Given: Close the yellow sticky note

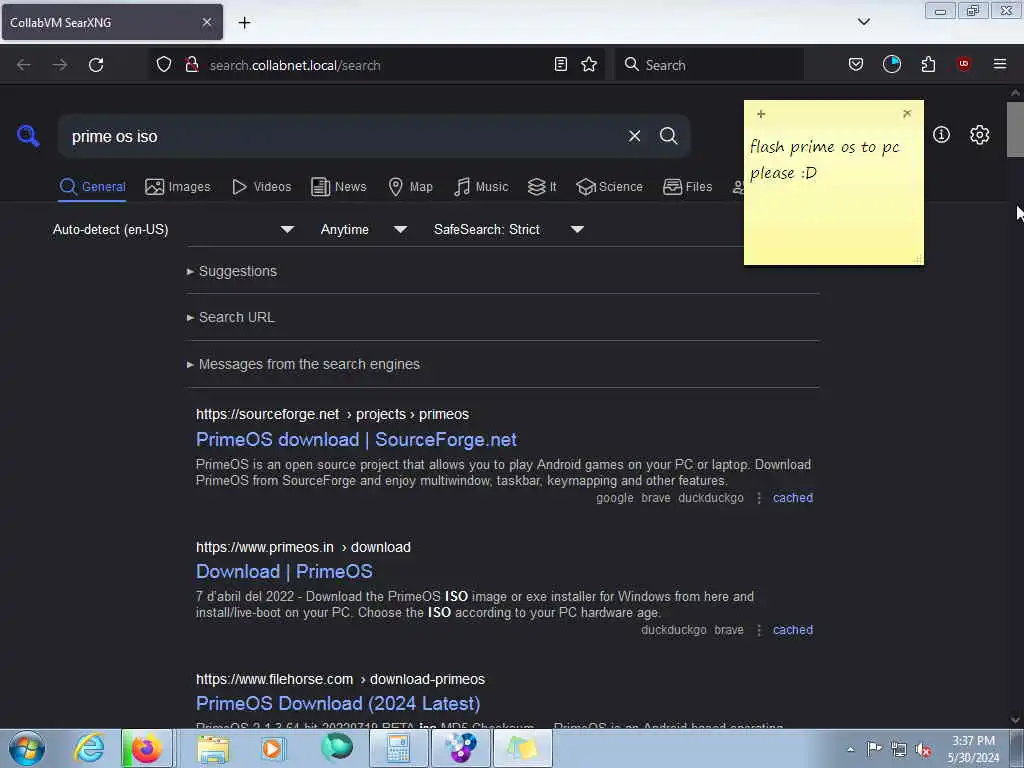Looking at the screenshot, I should tap(906, 114).
